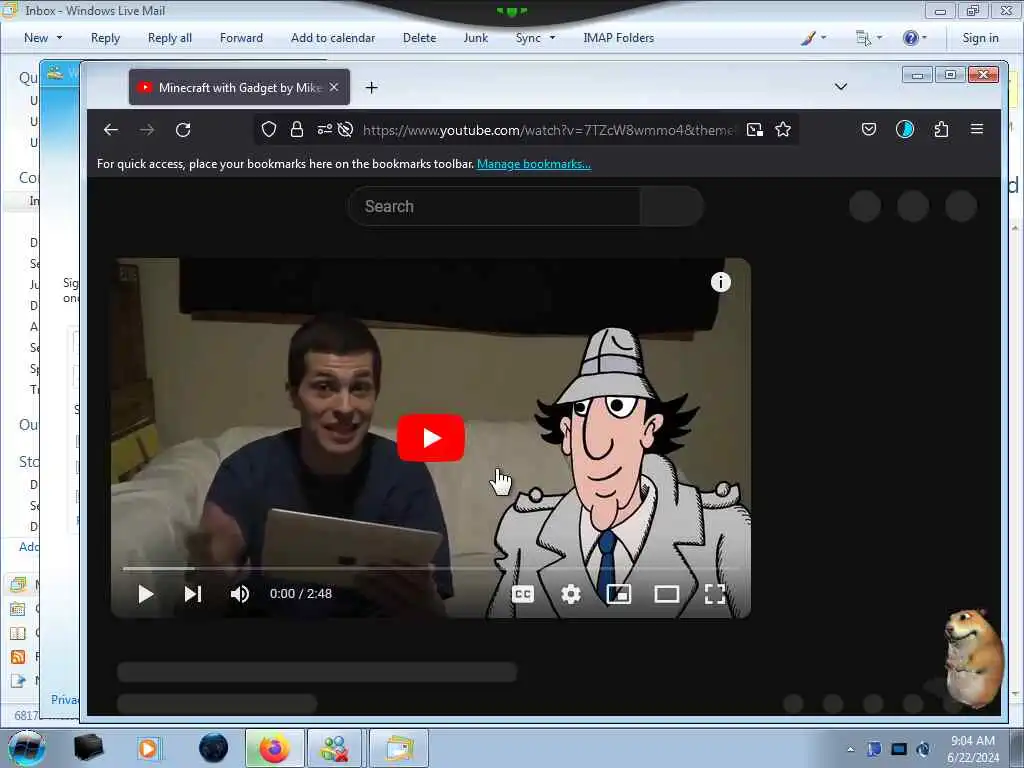Expand the New dropdown in Live Mail
The height and width of the screenshot is (768, 1024).
59,38
